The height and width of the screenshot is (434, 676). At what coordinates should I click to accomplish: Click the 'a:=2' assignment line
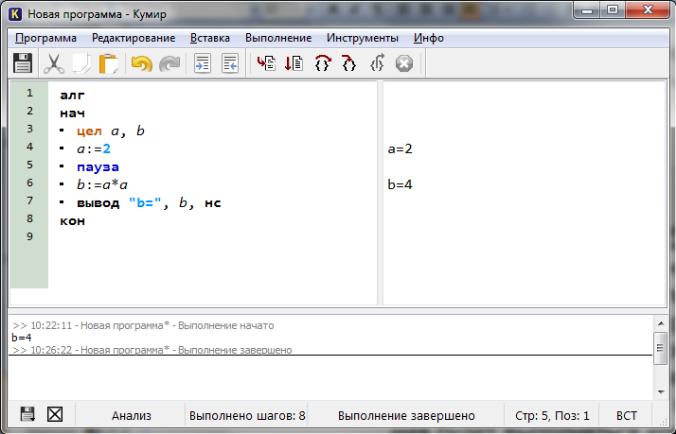[x=94, y=149]
